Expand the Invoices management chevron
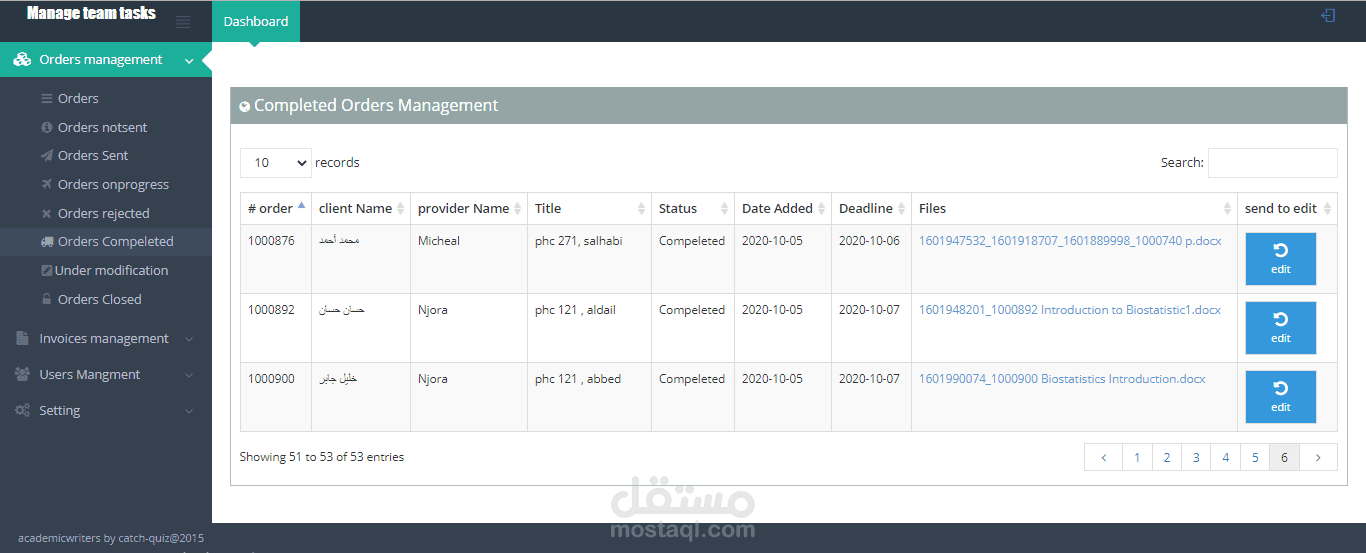 pyautogui.click(x=190, y=339)
